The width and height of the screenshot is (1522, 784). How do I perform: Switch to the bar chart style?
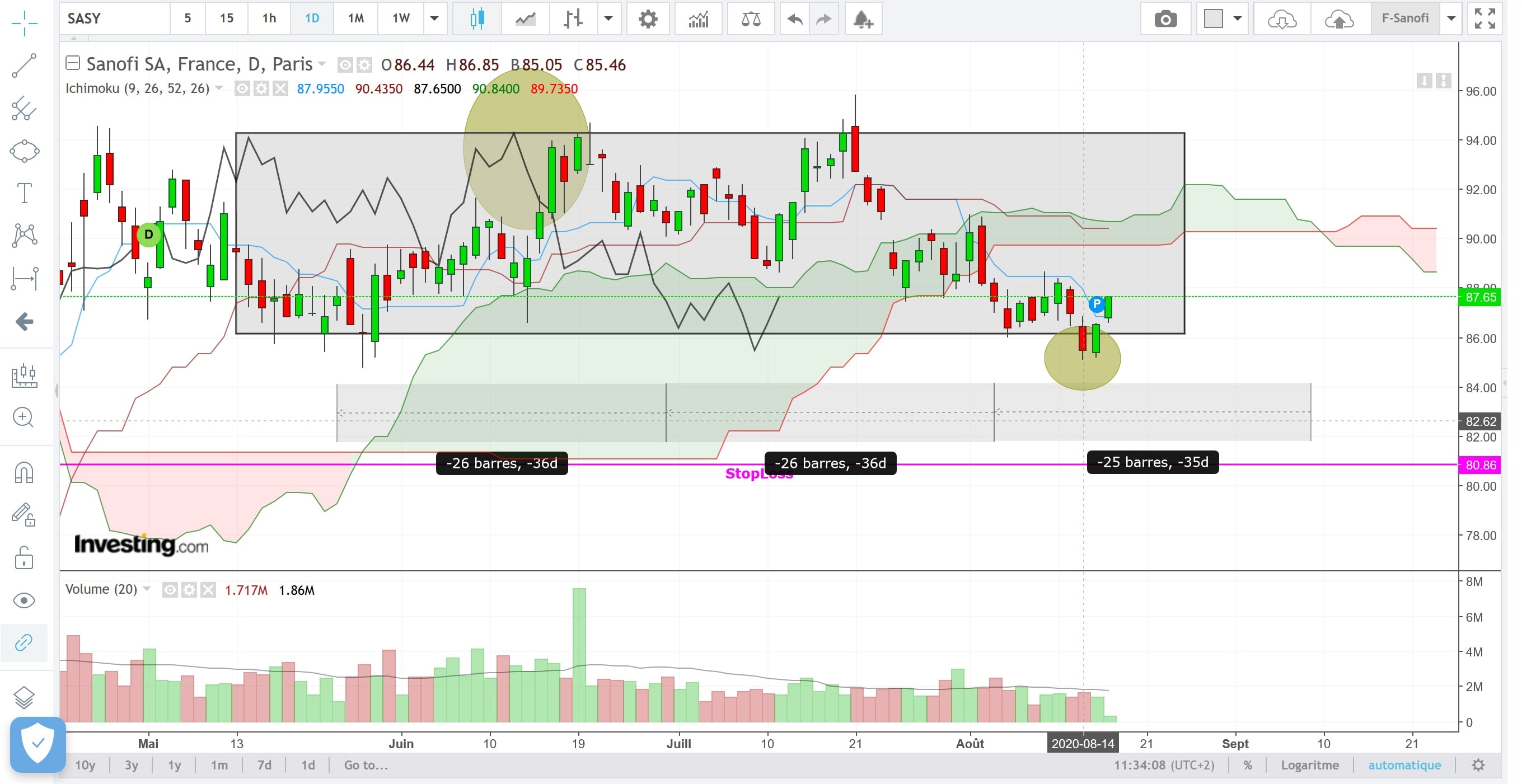[x=573, y=20]
